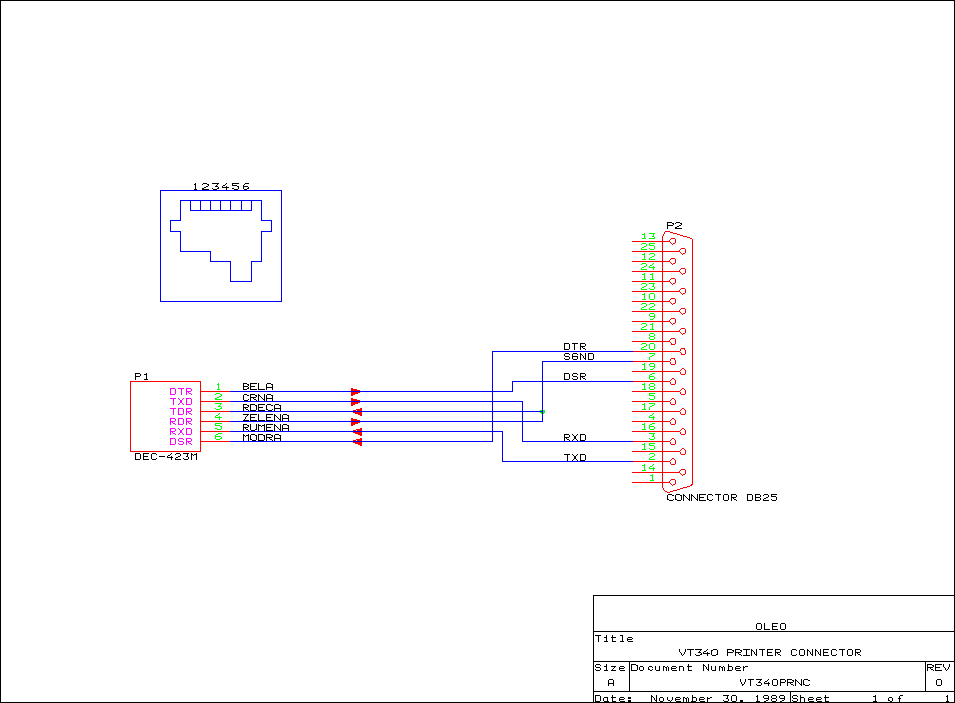Click the TXD net label near DB25
The width and height of the screenshot is (955, 703).
[x=575, y=457]
